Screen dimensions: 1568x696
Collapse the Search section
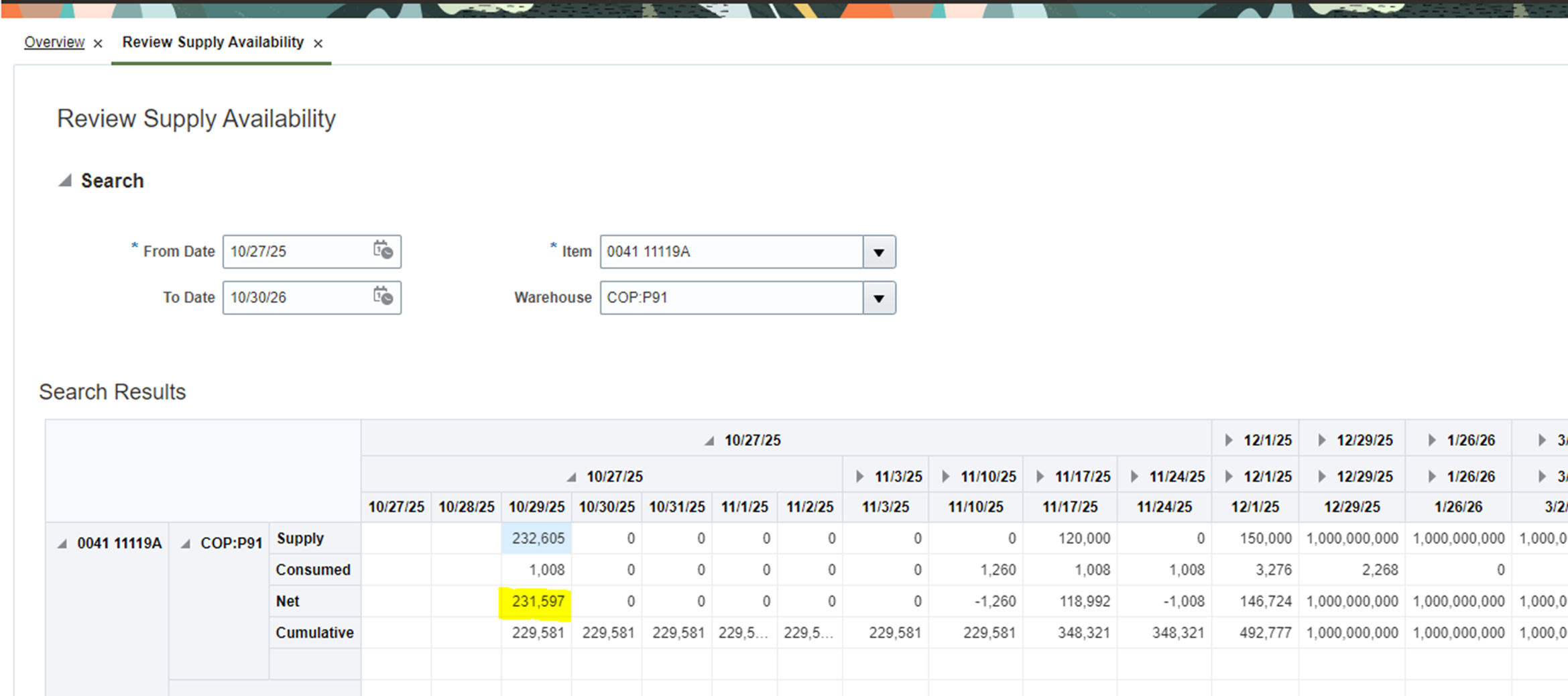65,180
